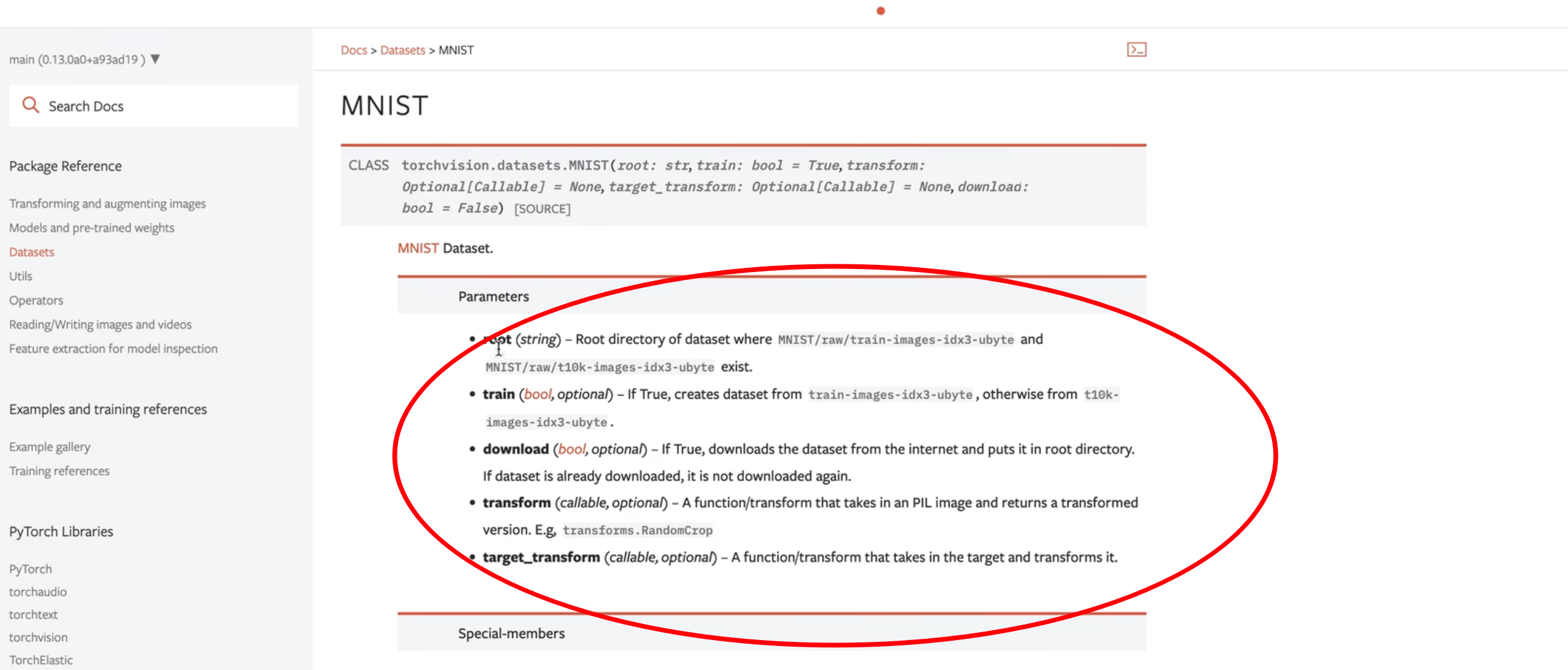Click MNIST/raw/train-images-idx3-ubyte code text

[x=895, y=340]
